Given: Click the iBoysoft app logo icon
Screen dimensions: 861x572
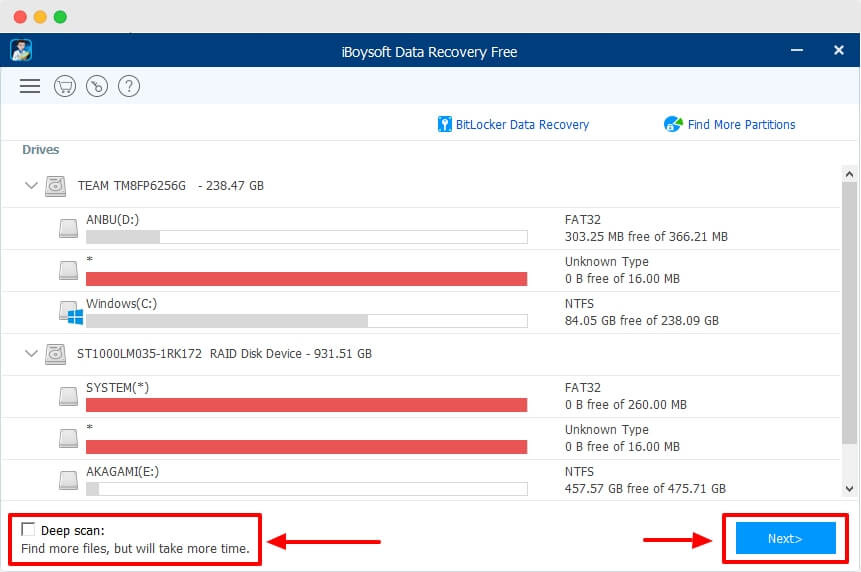Looking at the screenshot, I should coord(21,51).
